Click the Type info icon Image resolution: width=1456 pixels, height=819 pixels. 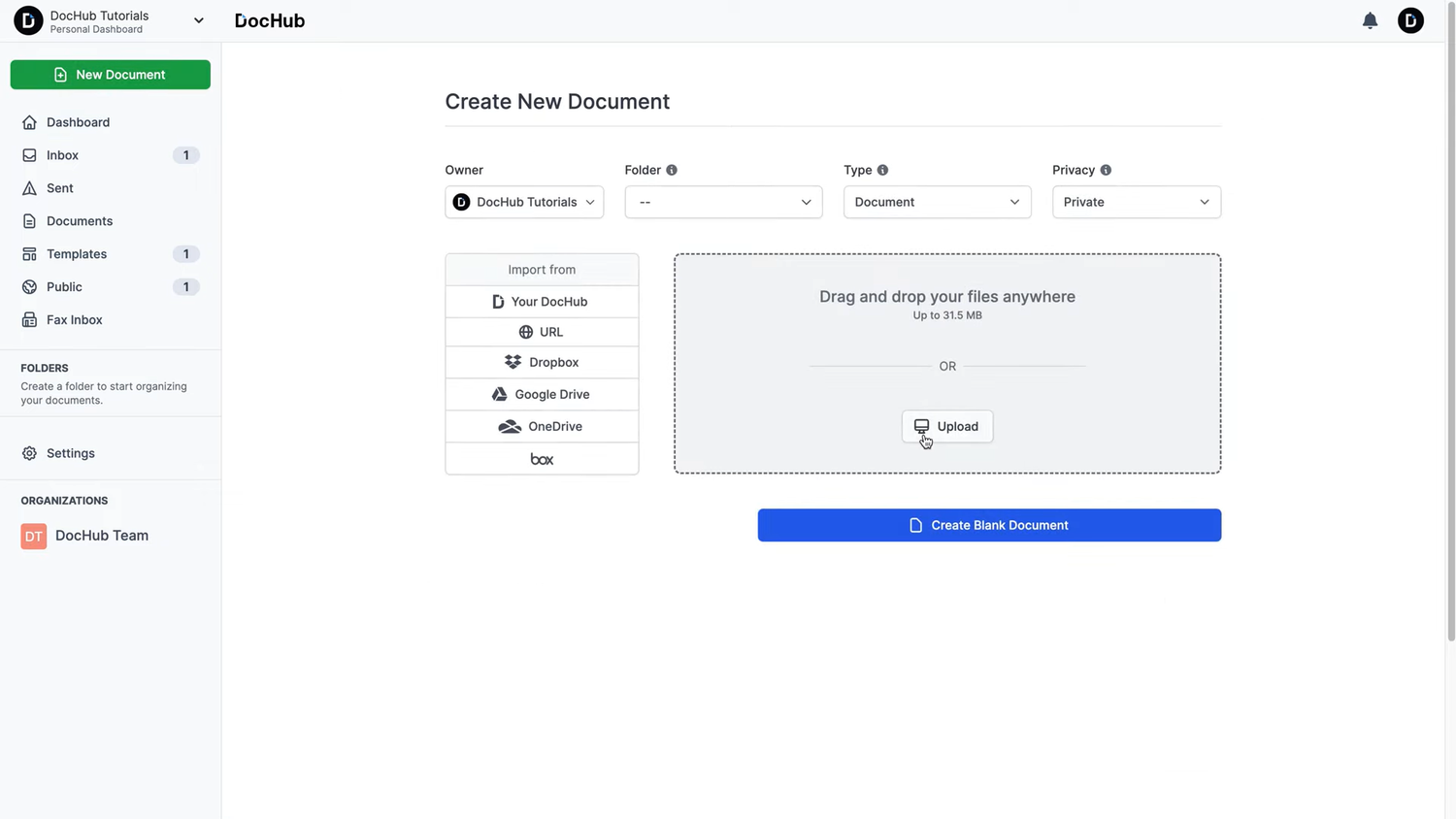882,170
